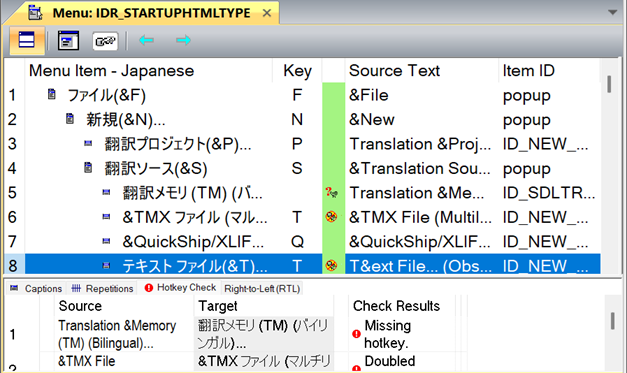Click the Translation &Proj... source cell
Screen dimensions: 627x373
click(x=421, y=144)
